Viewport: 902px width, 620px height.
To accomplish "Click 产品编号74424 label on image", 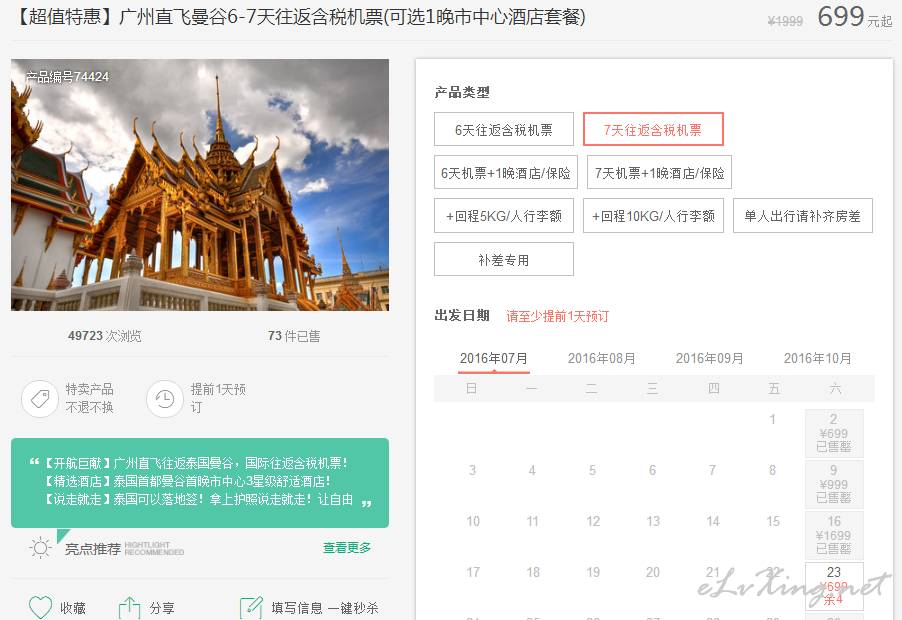I will (x=67, y=77).
